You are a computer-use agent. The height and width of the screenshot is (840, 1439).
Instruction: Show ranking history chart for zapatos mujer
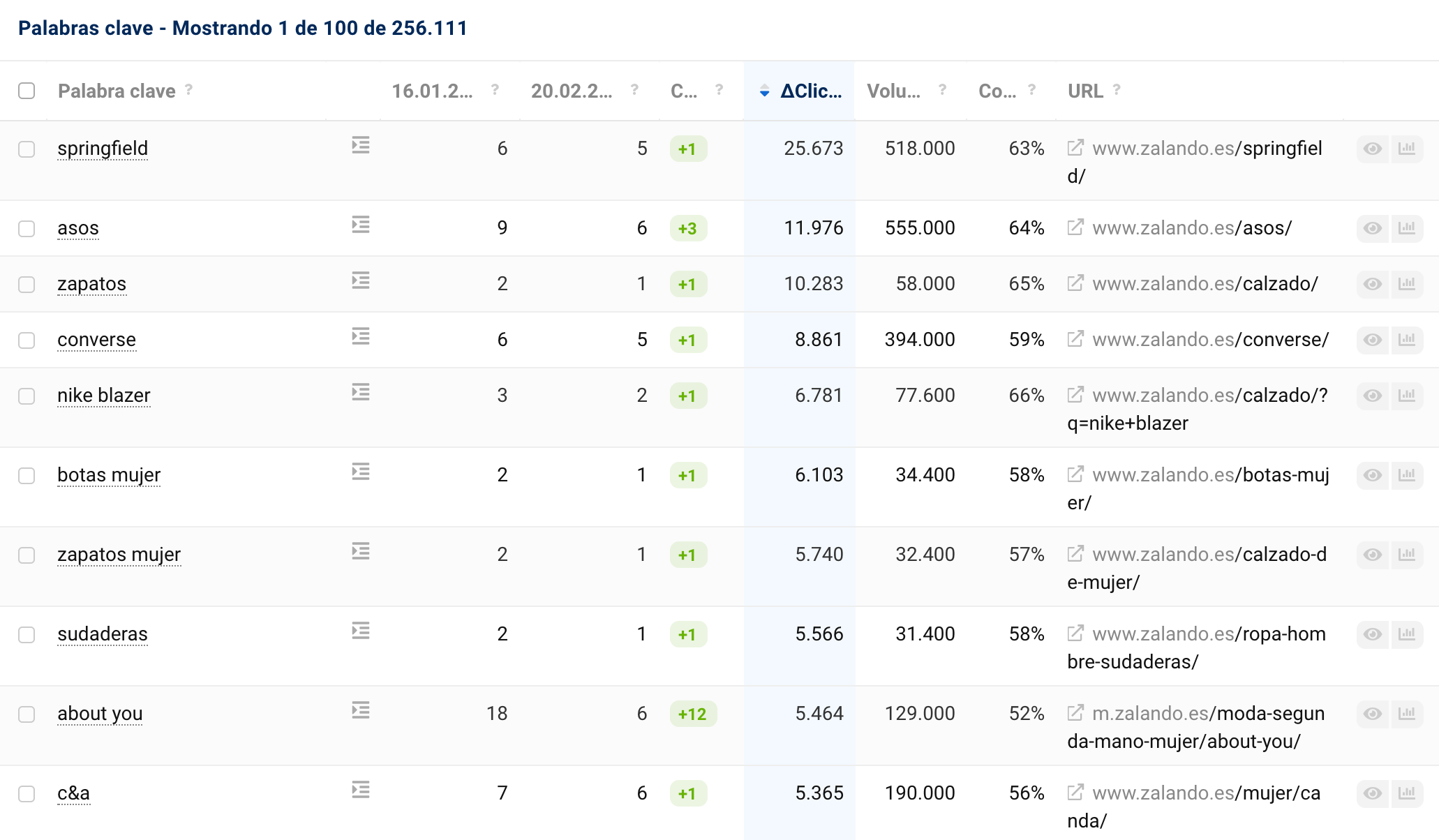(1407, 555)
